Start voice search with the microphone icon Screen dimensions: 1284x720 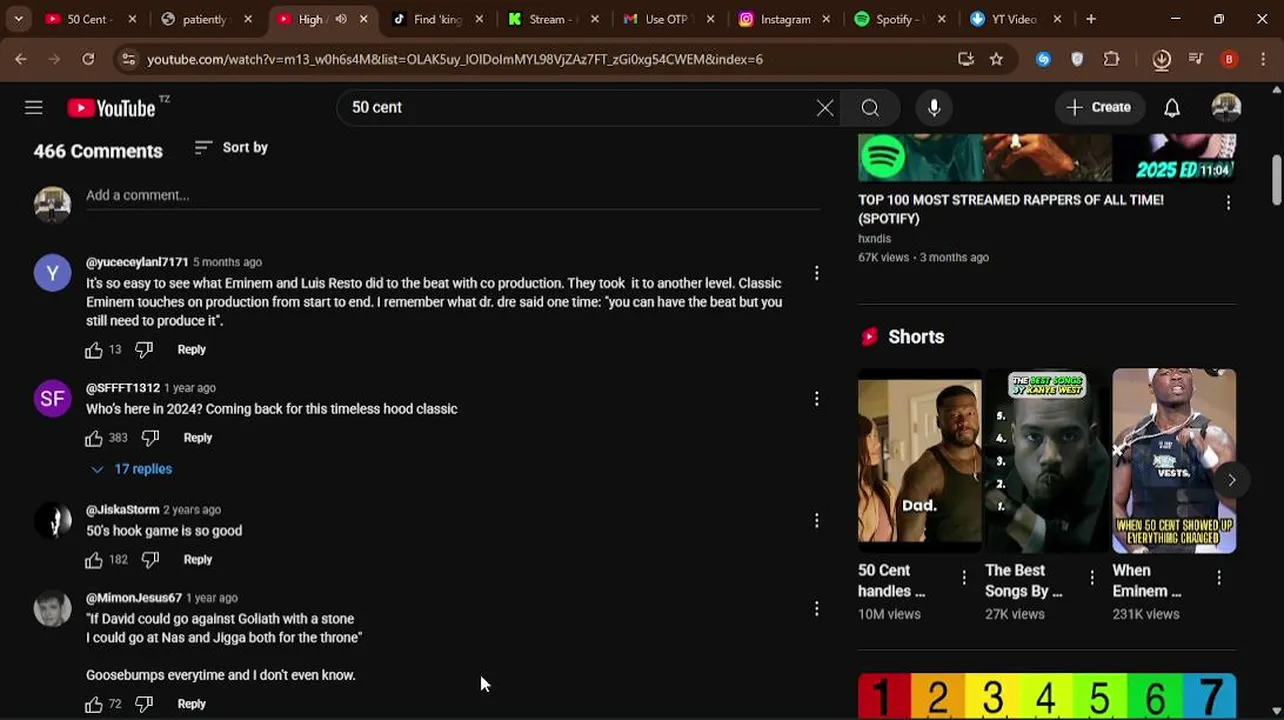click(934, 108)
